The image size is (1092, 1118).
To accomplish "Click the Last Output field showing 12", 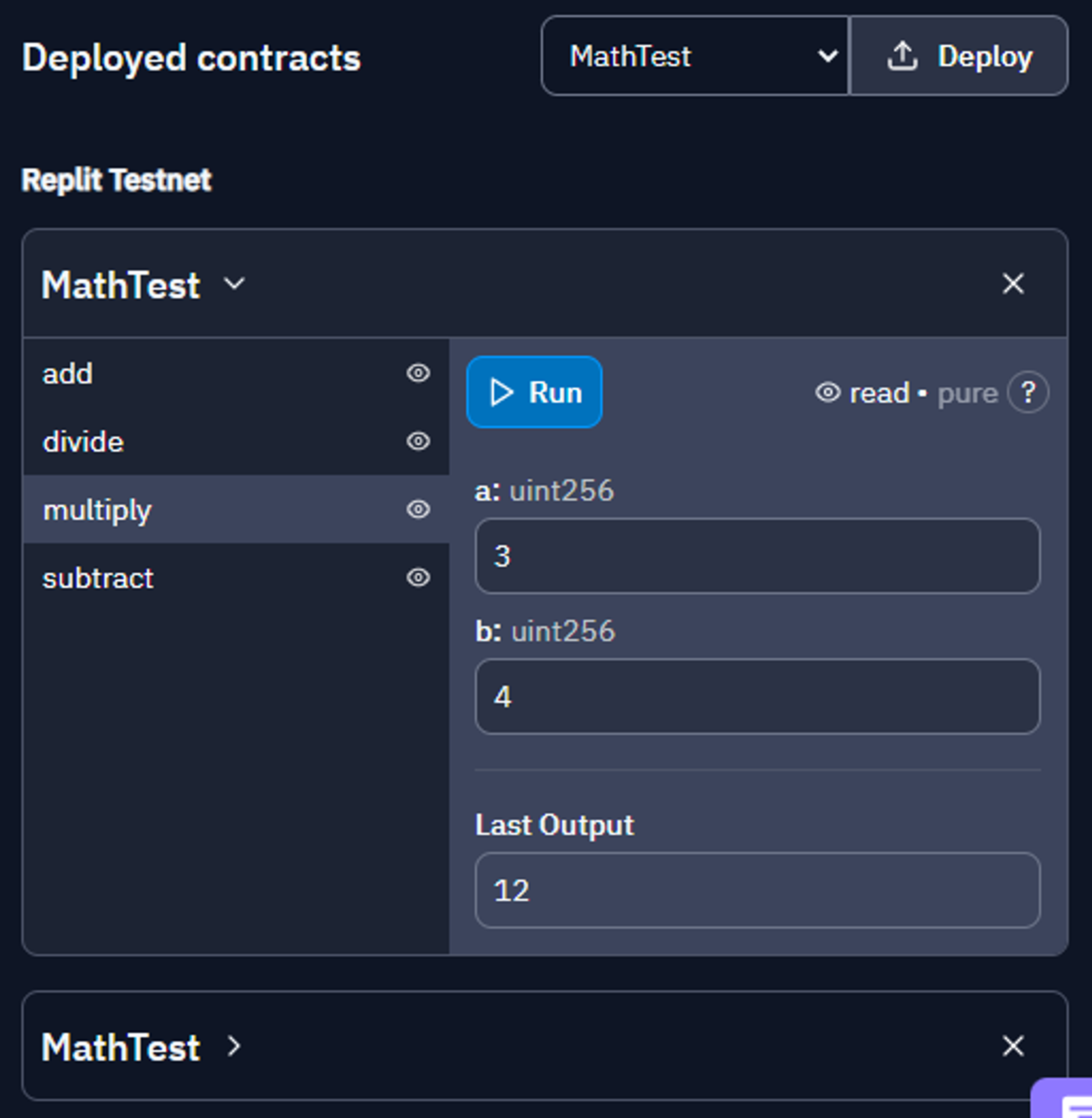I will click(757, 890).
